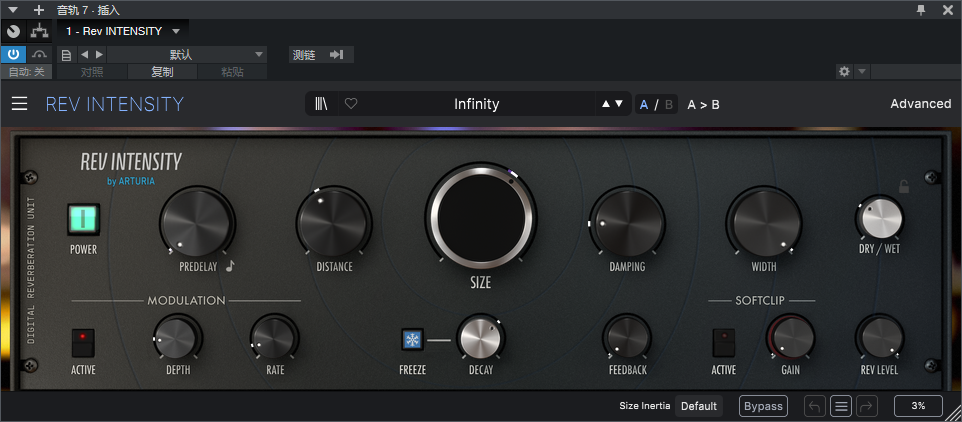This screenshot has height=422, width=962.
Task: Toggle predelay tempo sync note icon
Action: [230, 266]
